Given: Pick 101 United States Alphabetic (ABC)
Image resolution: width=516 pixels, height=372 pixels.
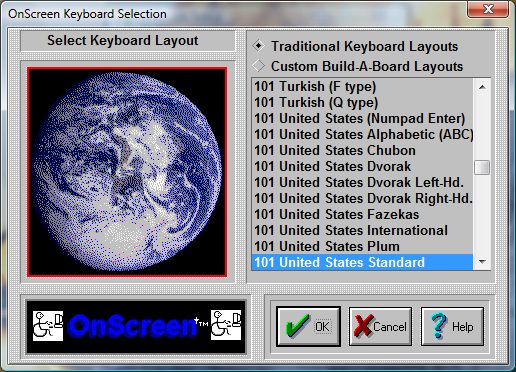Looking at the screenshot, I should point(362,134).
